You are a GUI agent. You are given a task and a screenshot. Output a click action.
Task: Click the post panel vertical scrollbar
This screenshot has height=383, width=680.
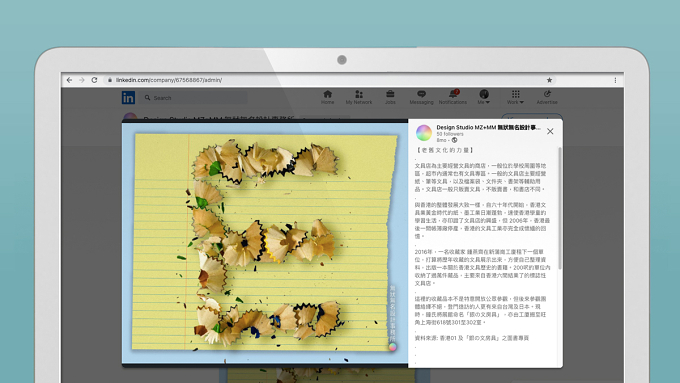click(x=560, y=208)
